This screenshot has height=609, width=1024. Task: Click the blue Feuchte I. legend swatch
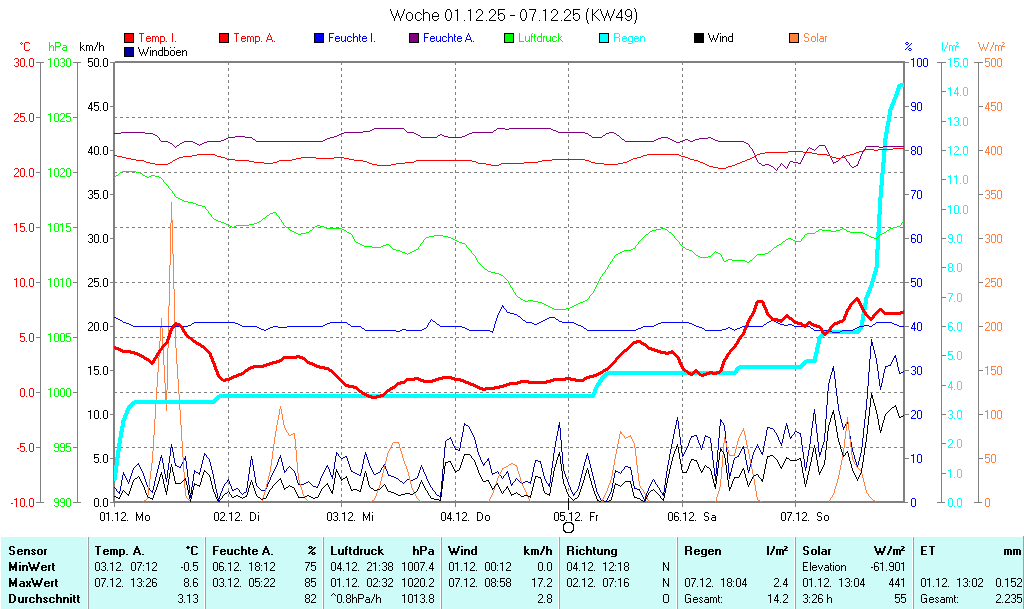319,38
